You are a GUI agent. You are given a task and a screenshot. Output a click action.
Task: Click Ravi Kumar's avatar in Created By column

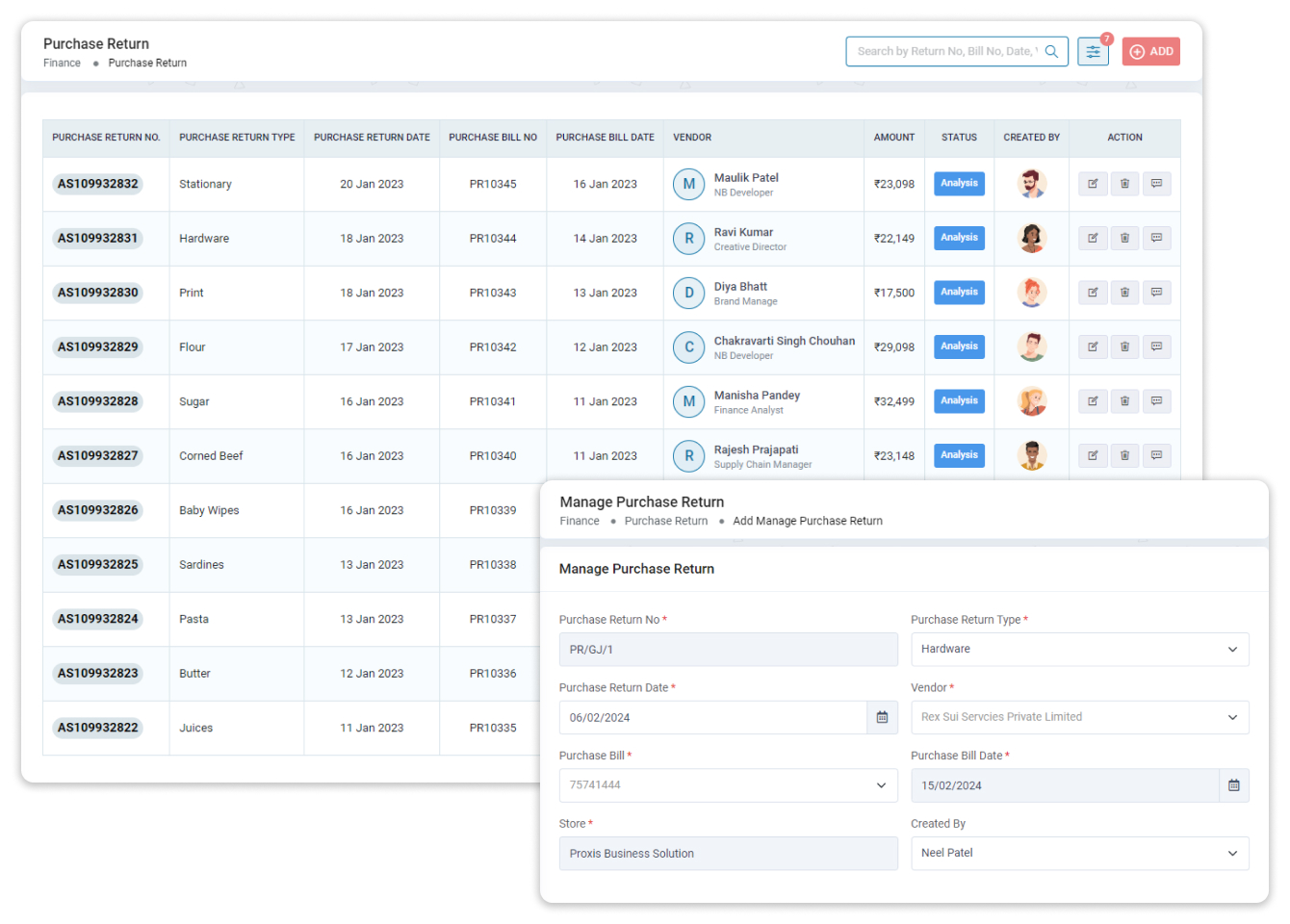[x=1031, y=238]
